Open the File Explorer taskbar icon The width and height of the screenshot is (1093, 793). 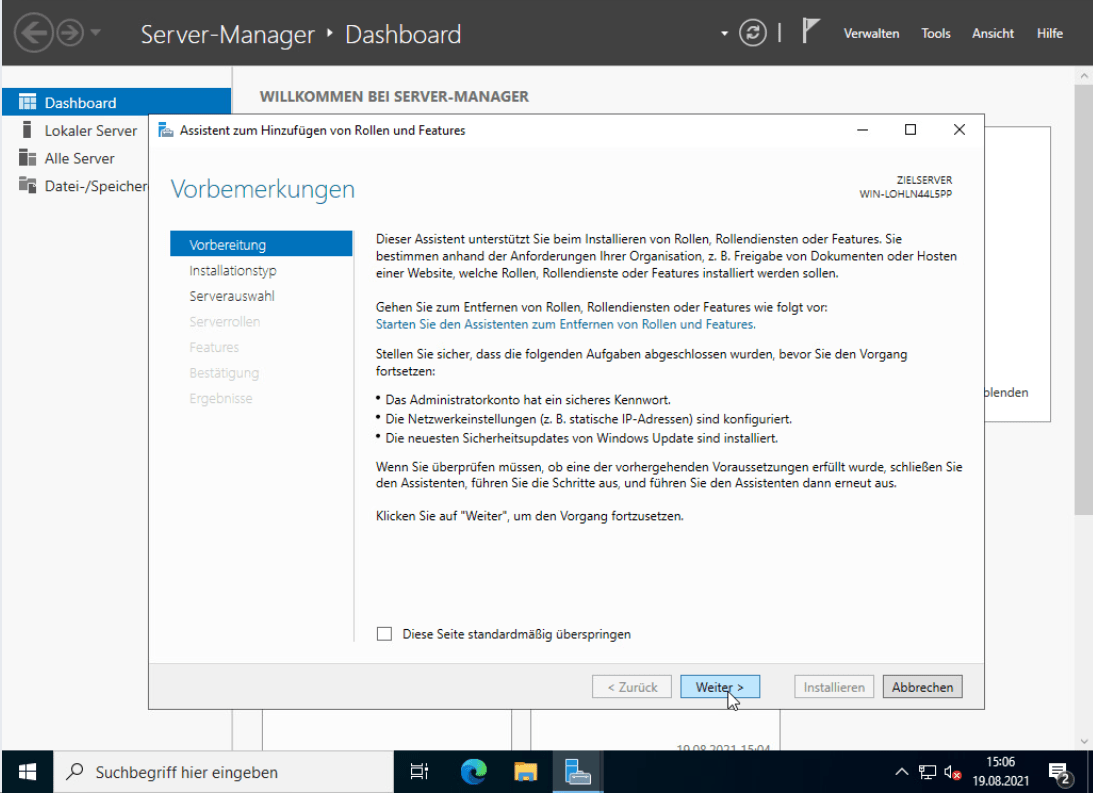[x=526, y=772]
